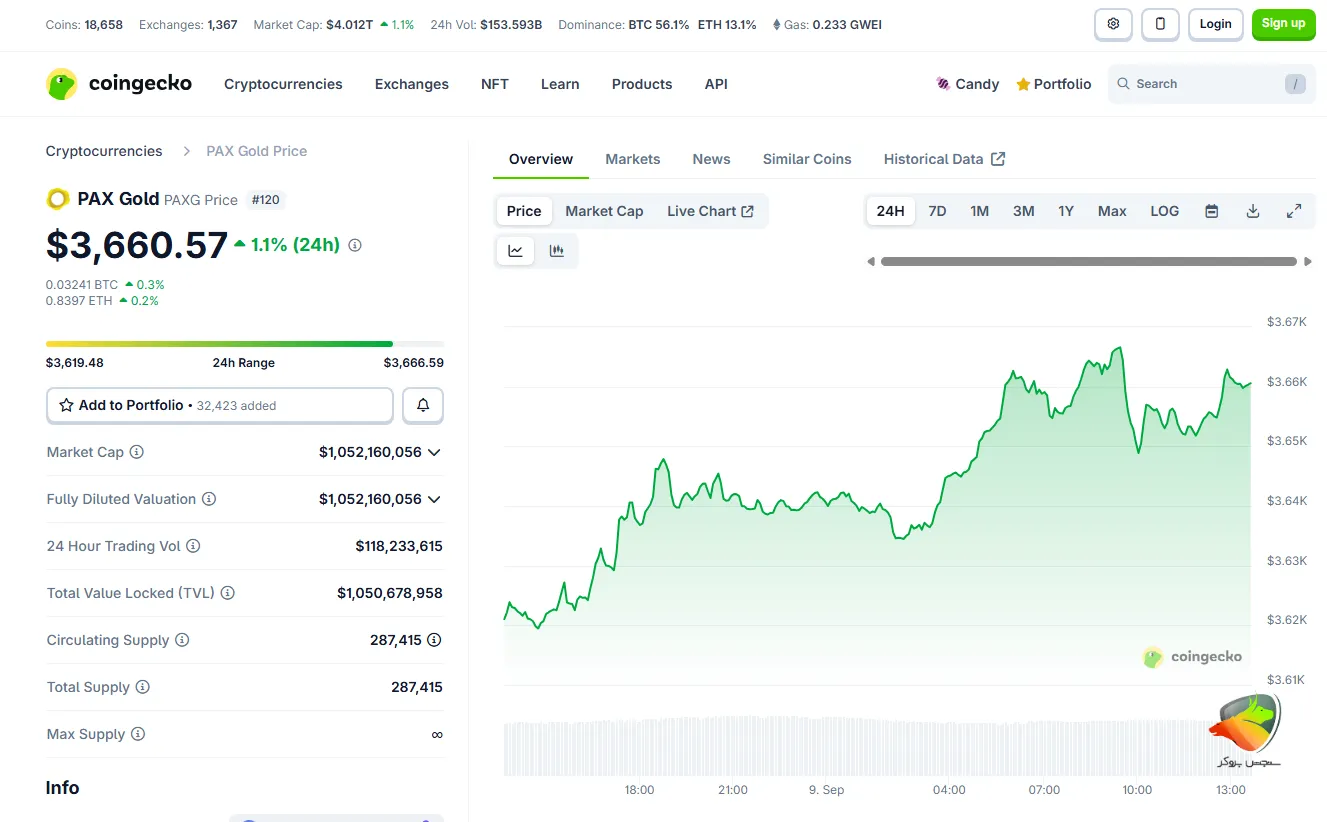Open the Similar Coins tab

tap(806, 159)
